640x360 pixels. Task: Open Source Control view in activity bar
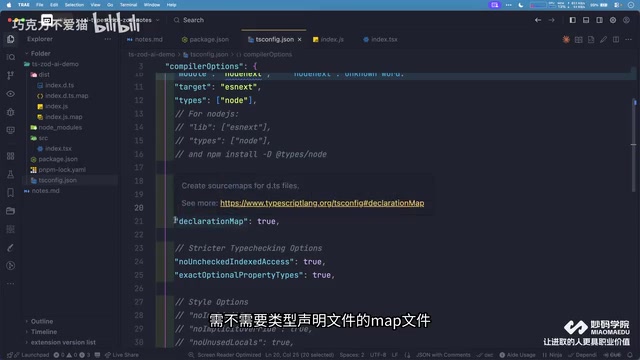click(x=11, y=76)
